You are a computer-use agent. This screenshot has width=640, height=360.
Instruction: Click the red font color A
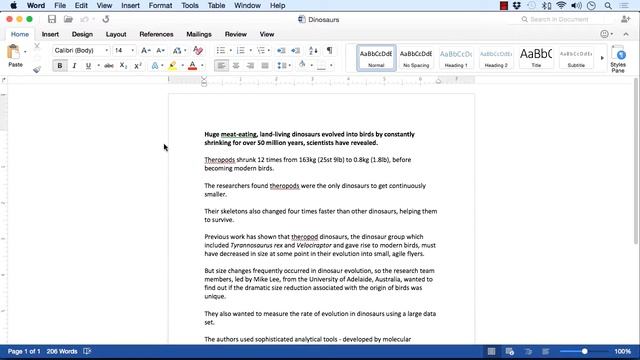(x=193, y=66)
